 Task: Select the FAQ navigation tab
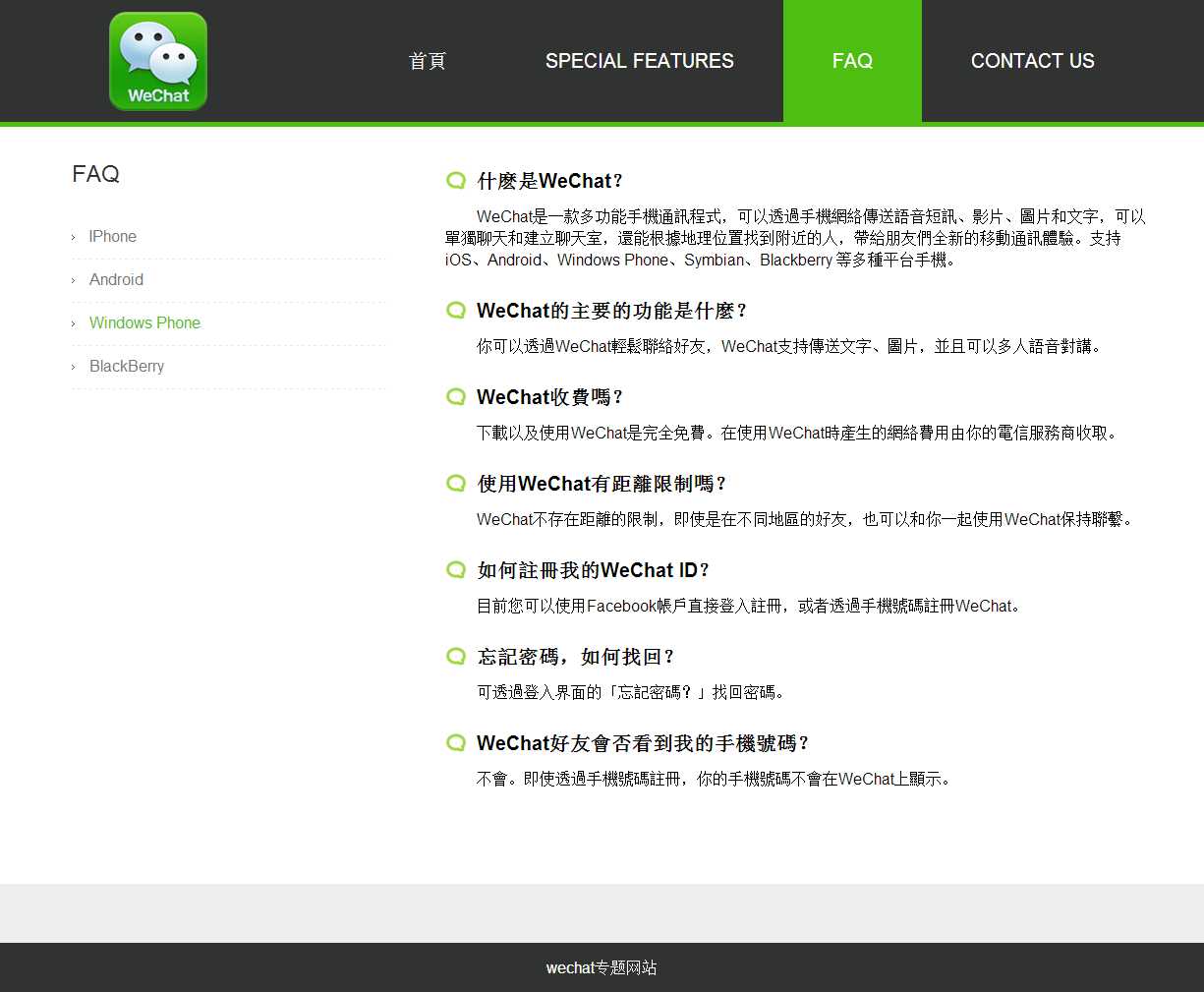852,61
